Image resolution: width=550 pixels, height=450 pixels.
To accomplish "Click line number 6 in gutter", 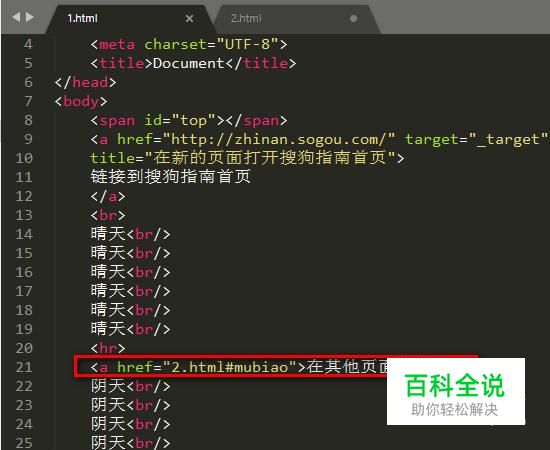I will click(x=28, y=82).
